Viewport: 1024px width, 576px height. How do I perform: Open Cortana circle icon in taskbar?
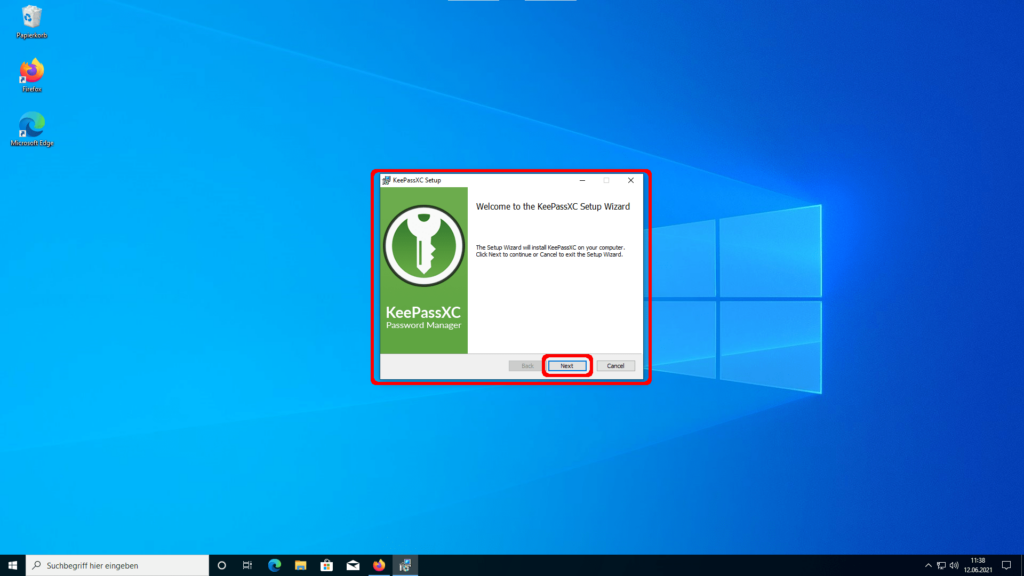221,566
